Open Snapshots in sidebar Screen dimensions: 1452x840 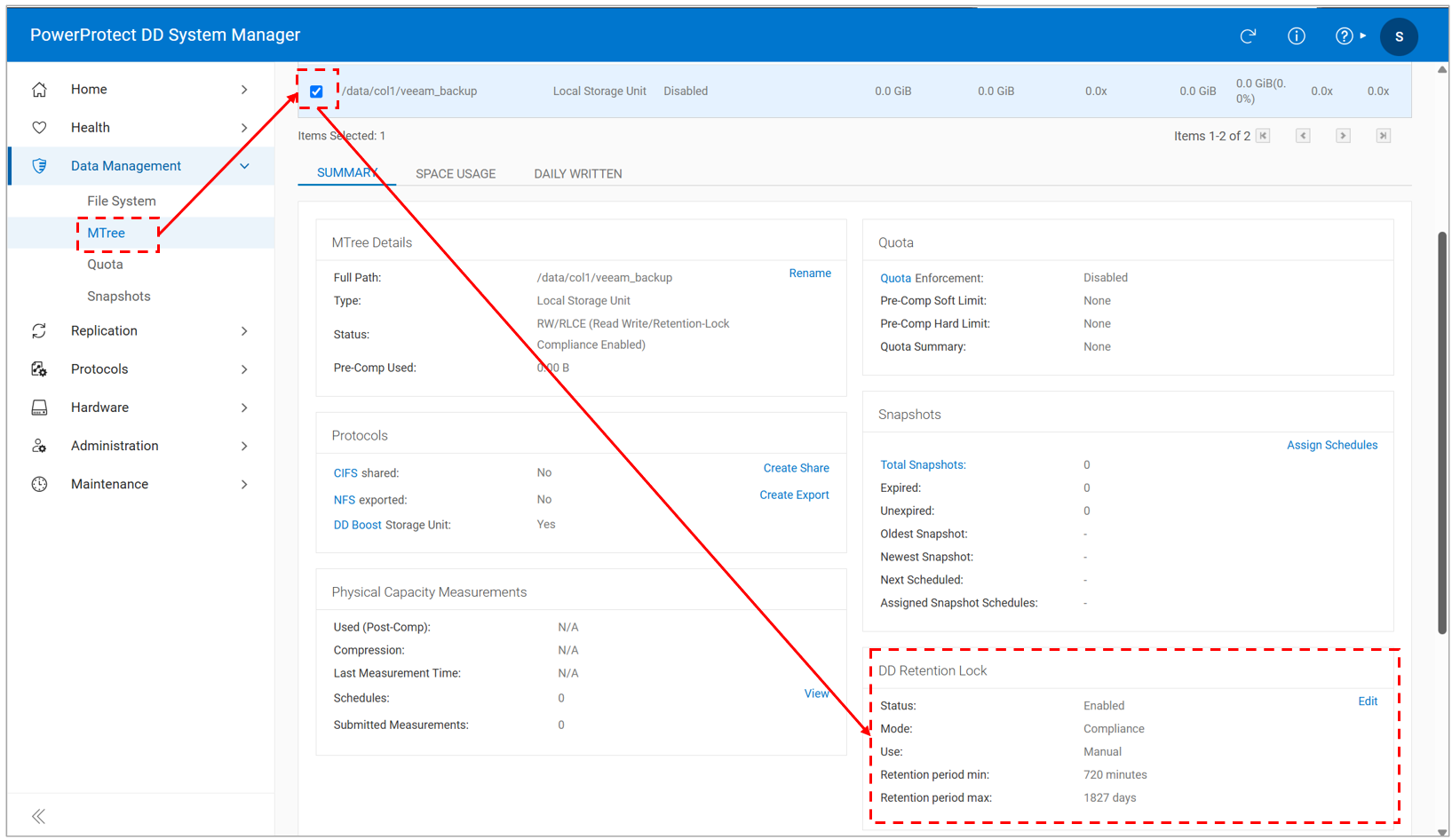119,297
